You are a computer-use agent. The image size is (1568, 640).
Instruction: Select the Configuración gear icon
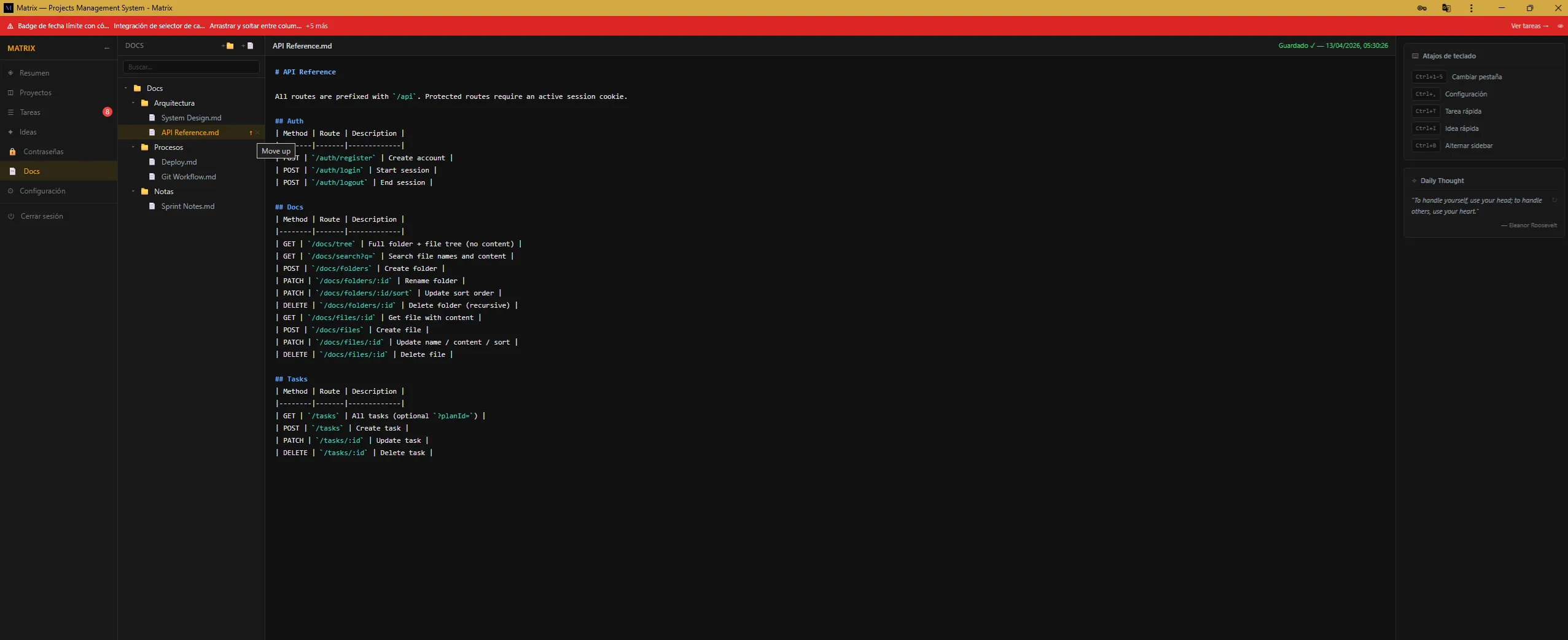(10, 191)
